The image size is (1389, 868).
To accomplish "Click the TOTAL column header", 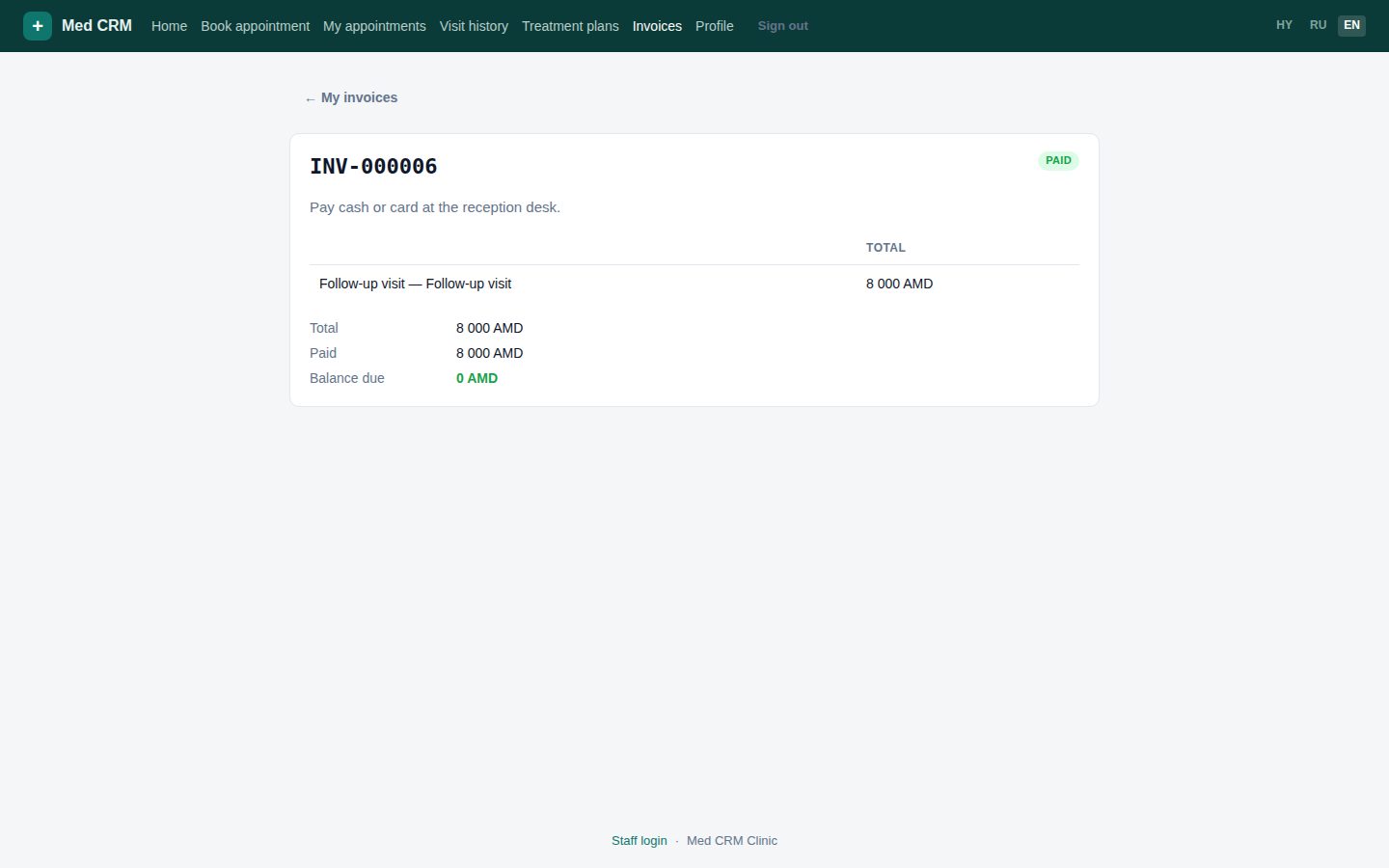I will point(885,248).
